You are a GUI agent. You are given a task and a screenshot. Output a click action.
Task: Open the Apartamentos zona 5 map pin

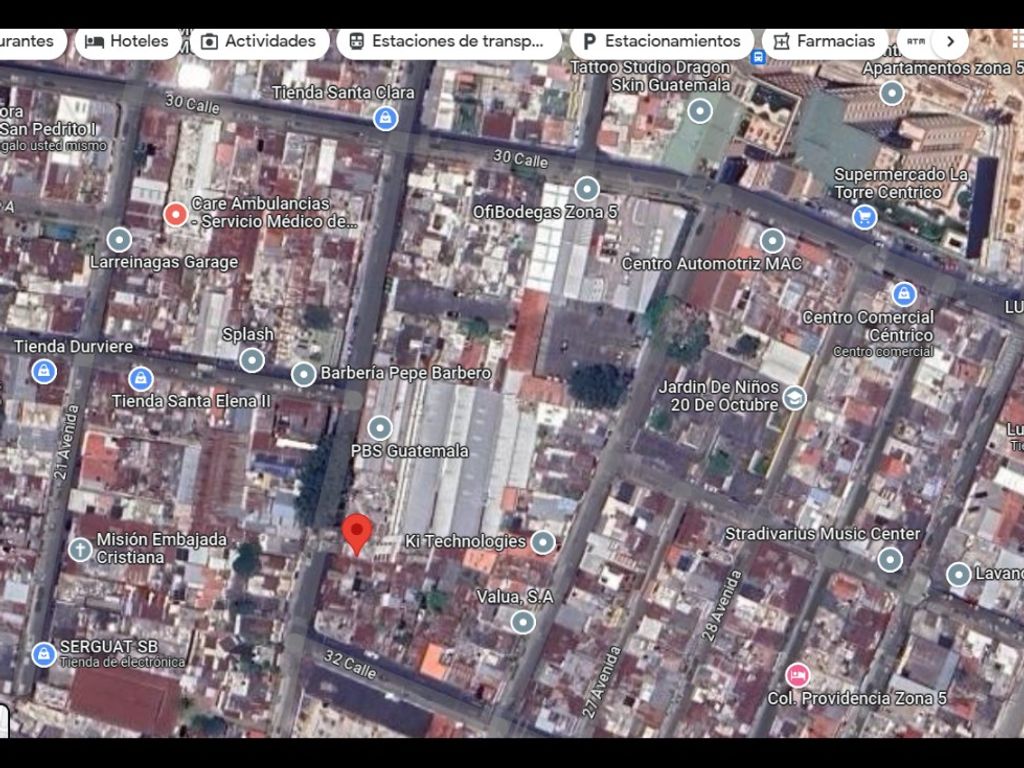[891, 93]
